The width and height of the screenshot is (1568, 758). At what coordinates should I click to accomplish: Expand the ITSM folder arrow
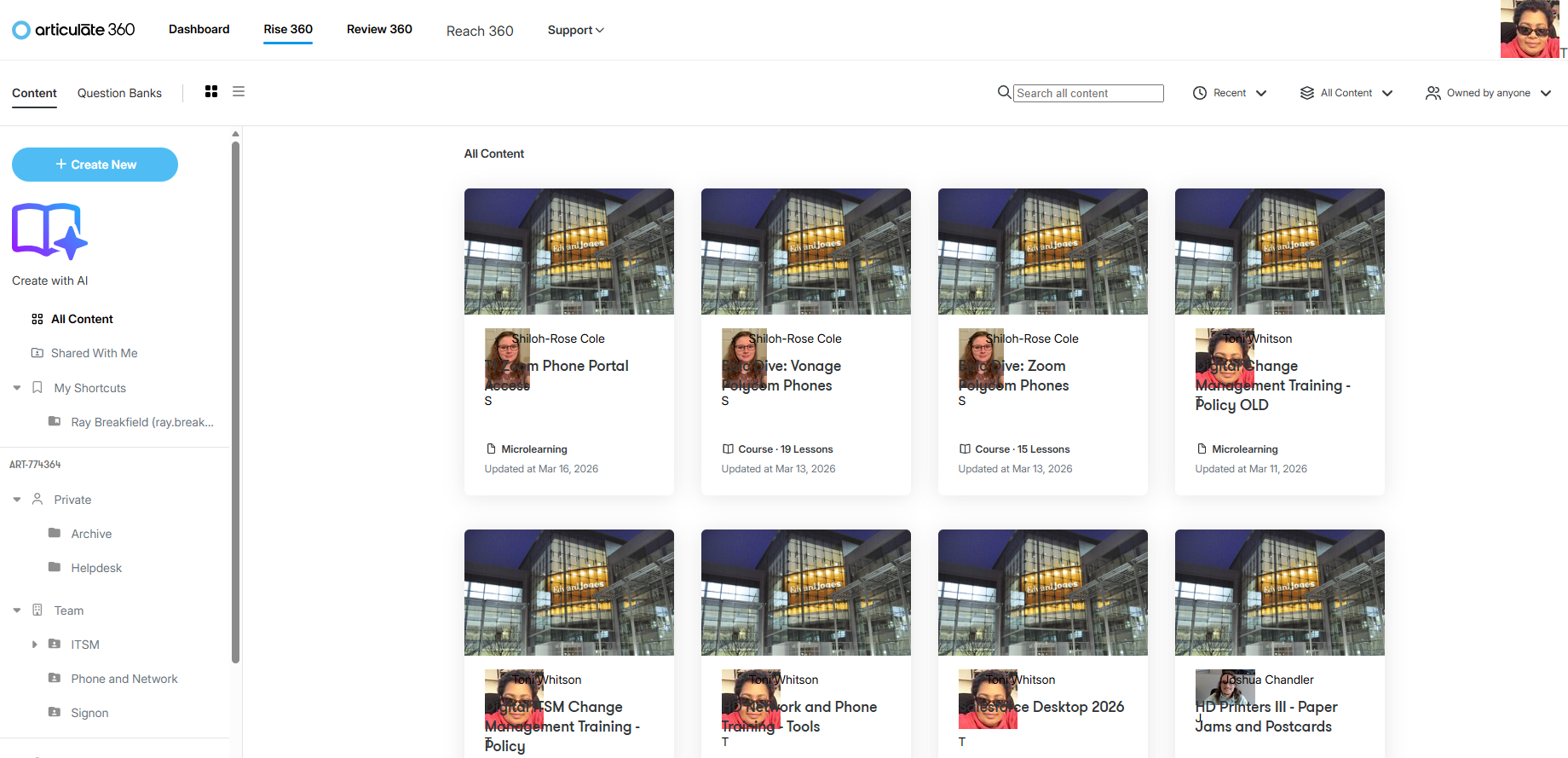tap(35, 645)
